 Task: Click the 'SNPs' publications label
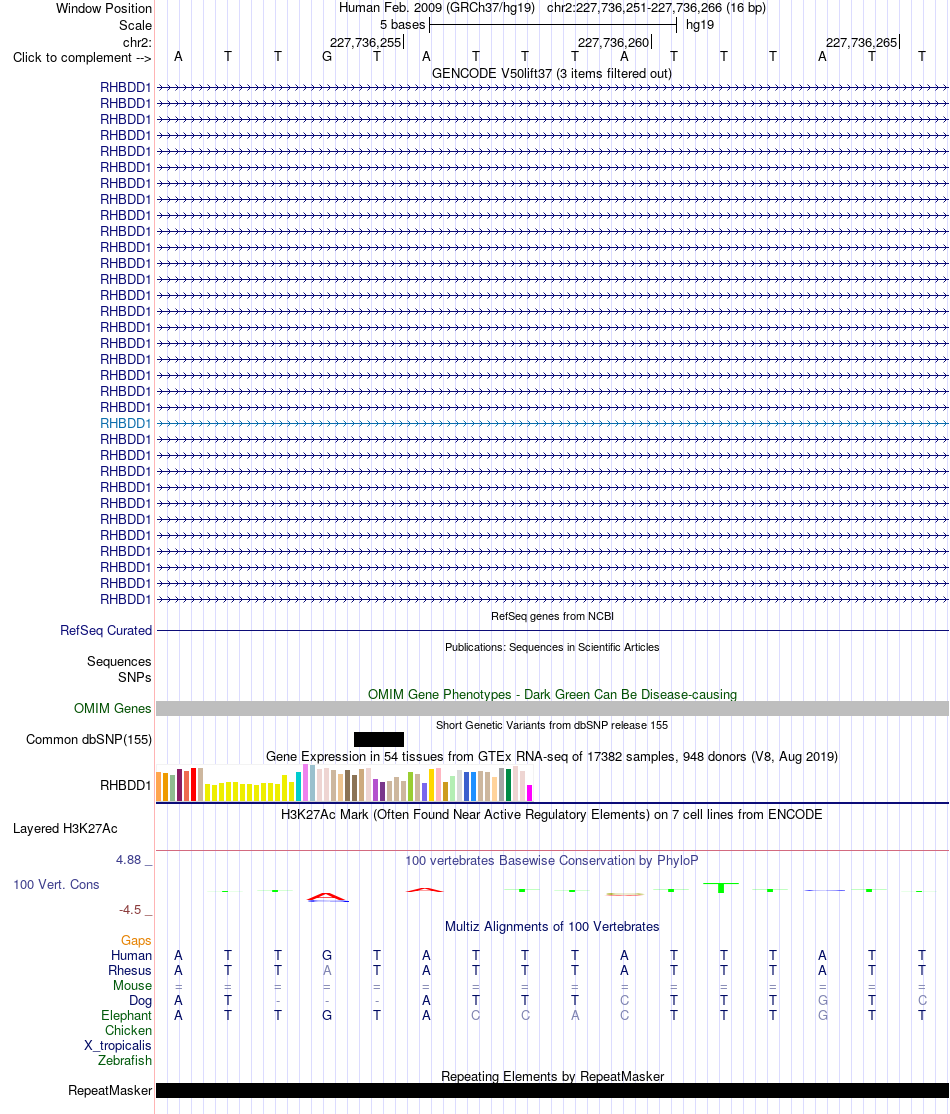[134, 677]
